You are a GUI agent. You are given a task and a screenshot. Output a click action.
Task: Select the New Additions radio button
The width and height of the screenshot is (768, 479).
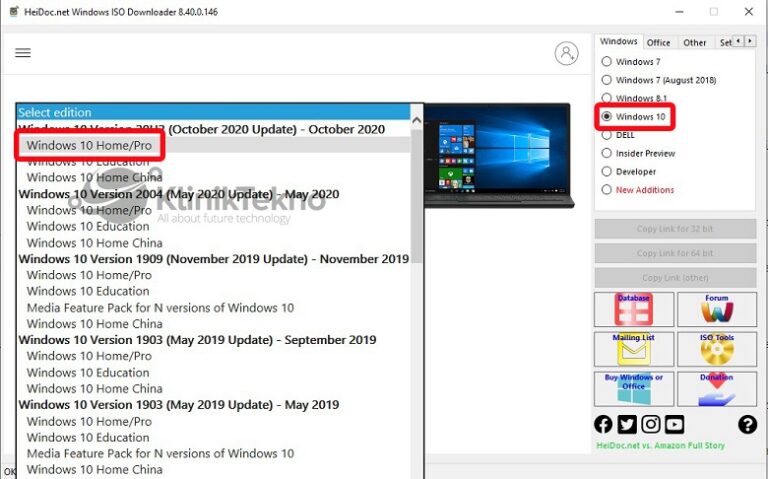(606, 190)
